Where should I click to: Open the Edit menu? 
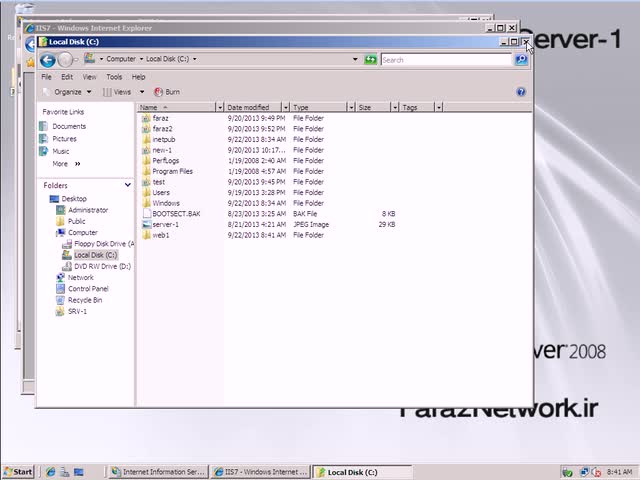(x=67, y=77)
